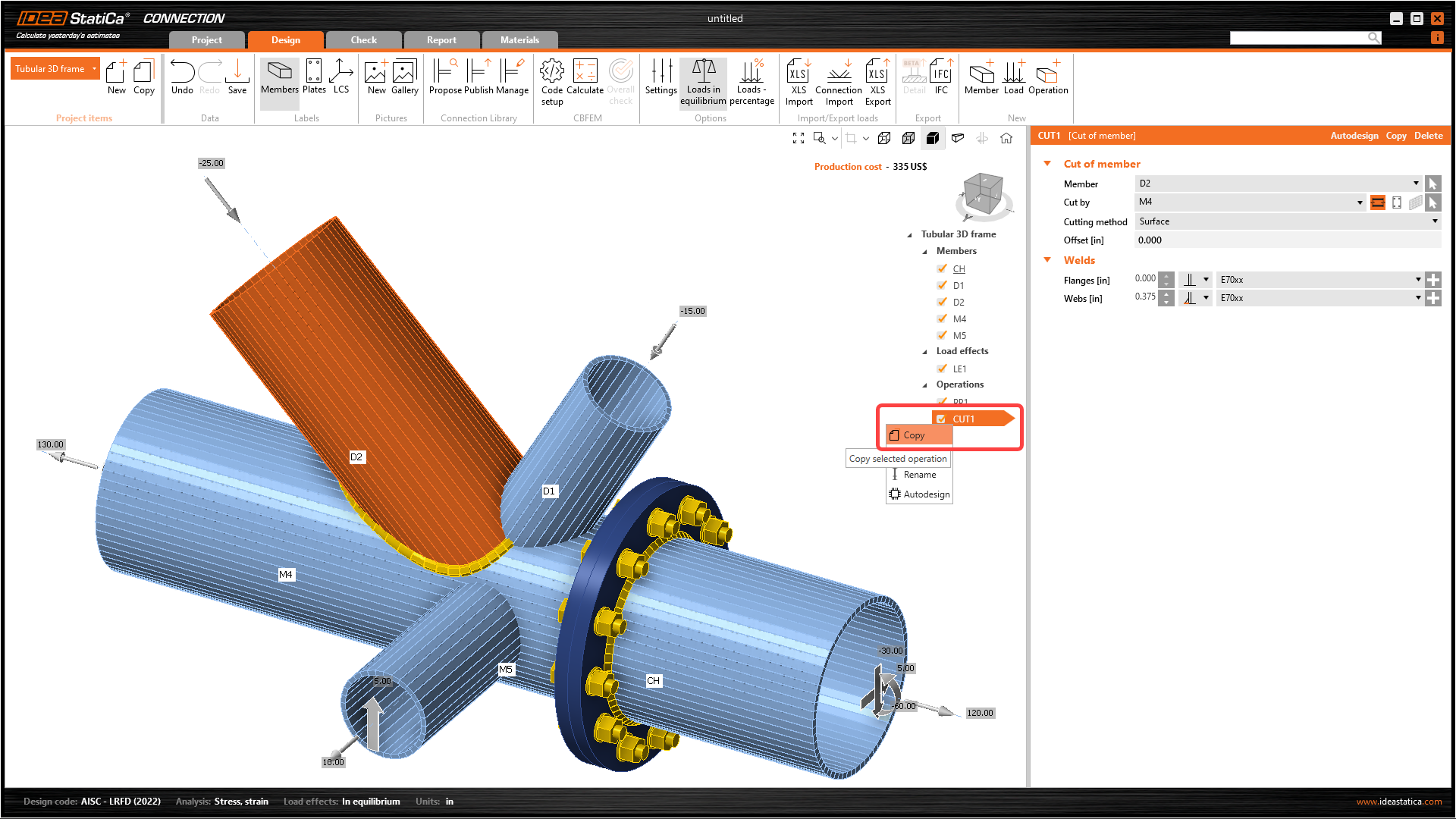Toggle the M5 member checkbox
The image size is (1456, 819).
click(942, 335)
